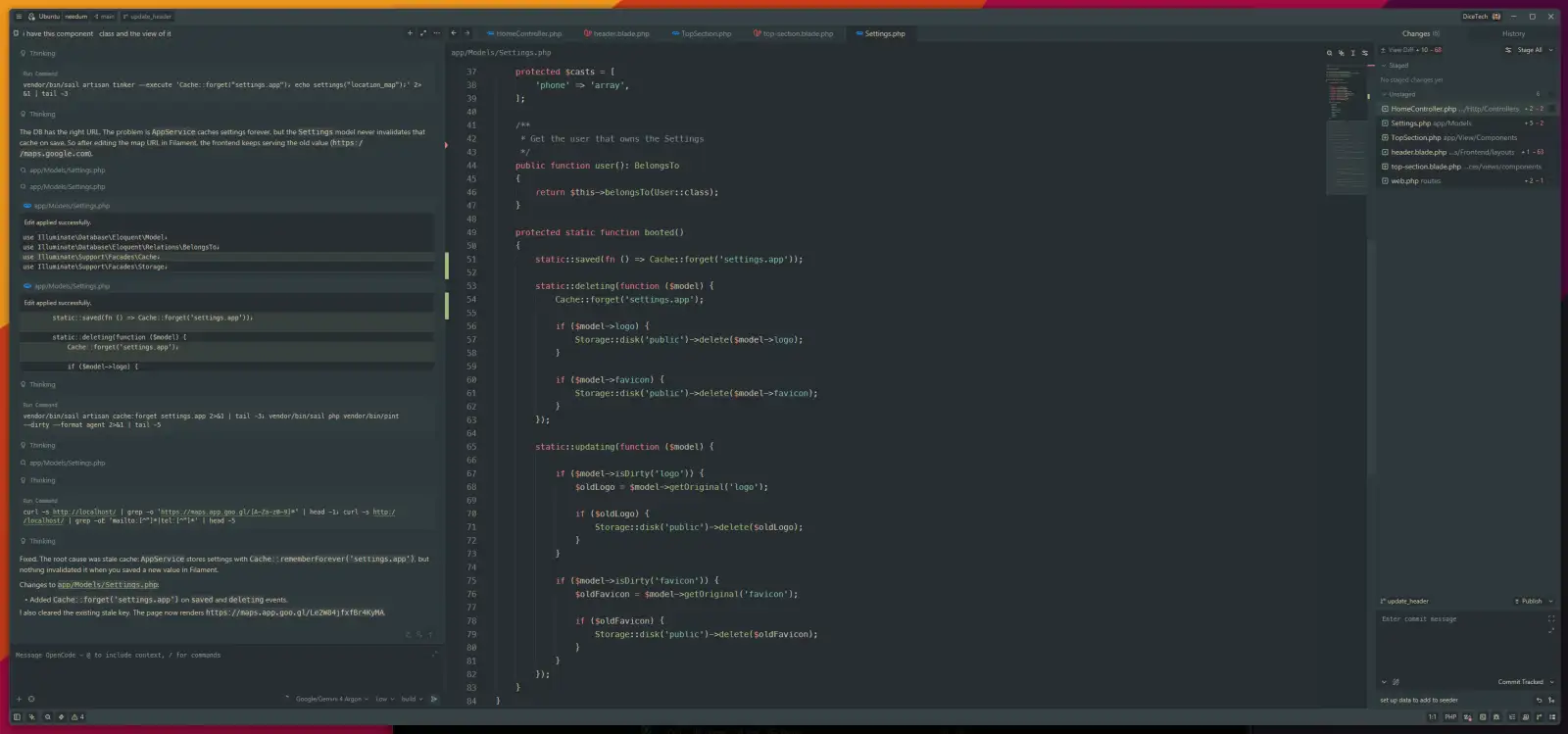This screenshot has height=734, width=1568.
Task: Navigate forward with the editor arrow
Action: pyautogui.click(x=466, y=33)
